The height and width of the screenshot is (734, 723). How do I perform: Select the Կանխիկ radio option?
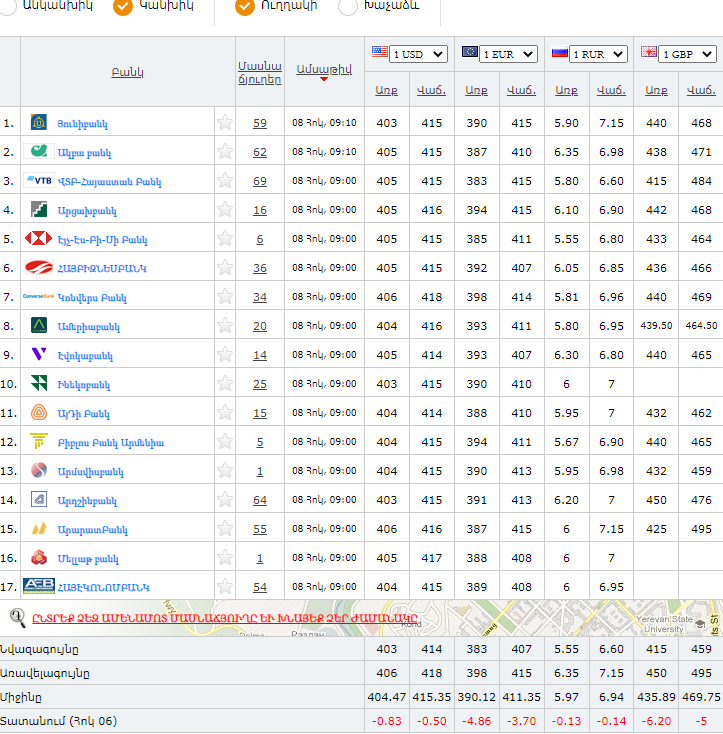pyautogui.click(x=123, y=6)
